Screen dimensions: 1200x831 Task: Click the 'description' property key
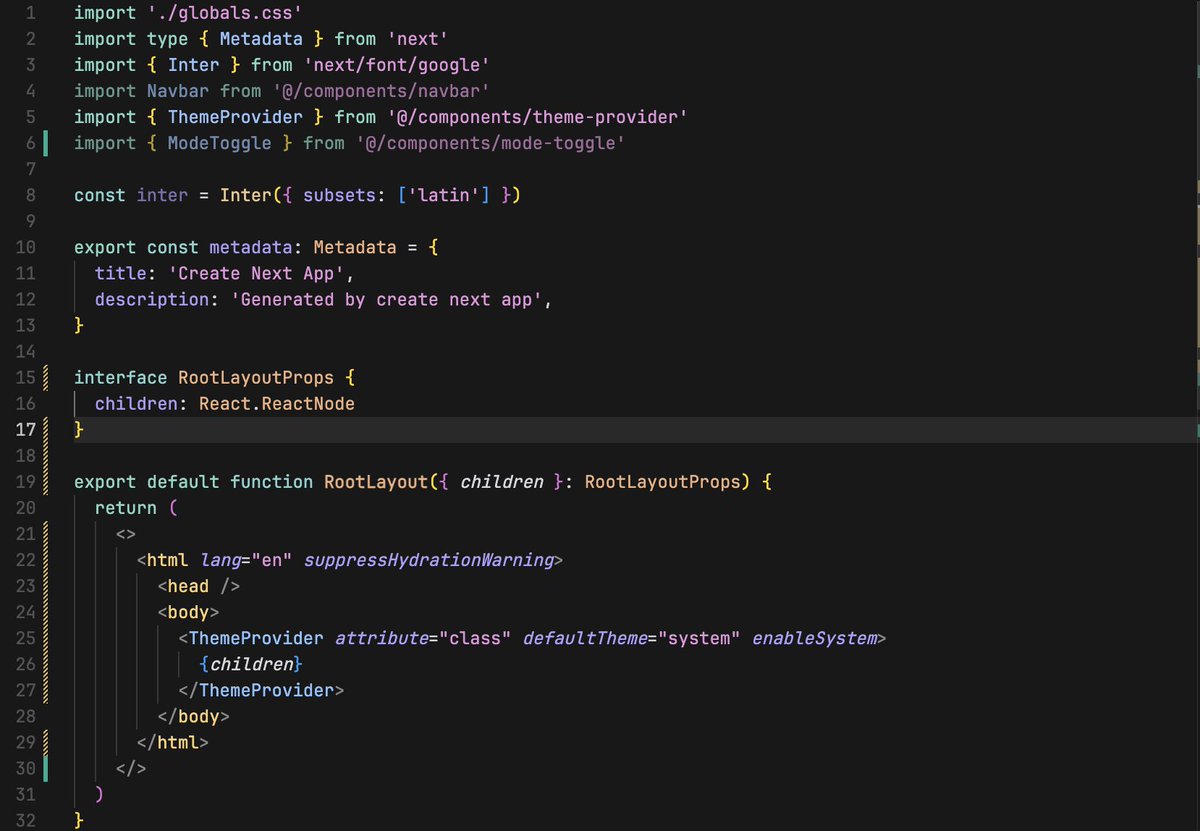click(x=152, y=299)
